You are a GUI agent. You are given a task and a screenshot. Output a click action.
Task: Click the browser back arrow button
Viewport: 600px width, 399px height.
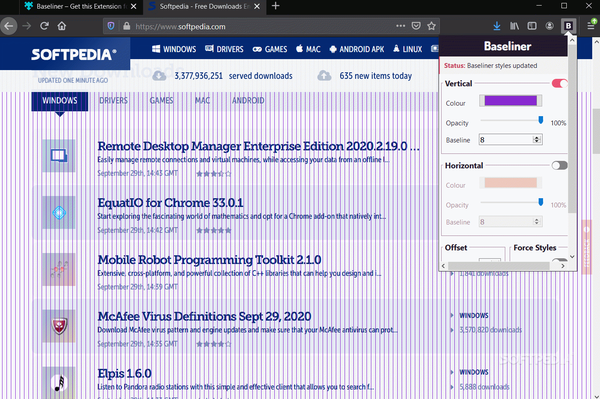(9, 26)
